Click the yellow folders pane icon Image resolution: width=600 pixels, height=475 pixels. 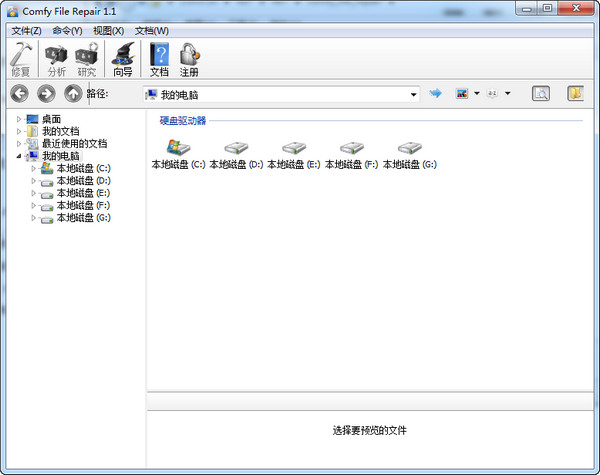tap(575, 93)
